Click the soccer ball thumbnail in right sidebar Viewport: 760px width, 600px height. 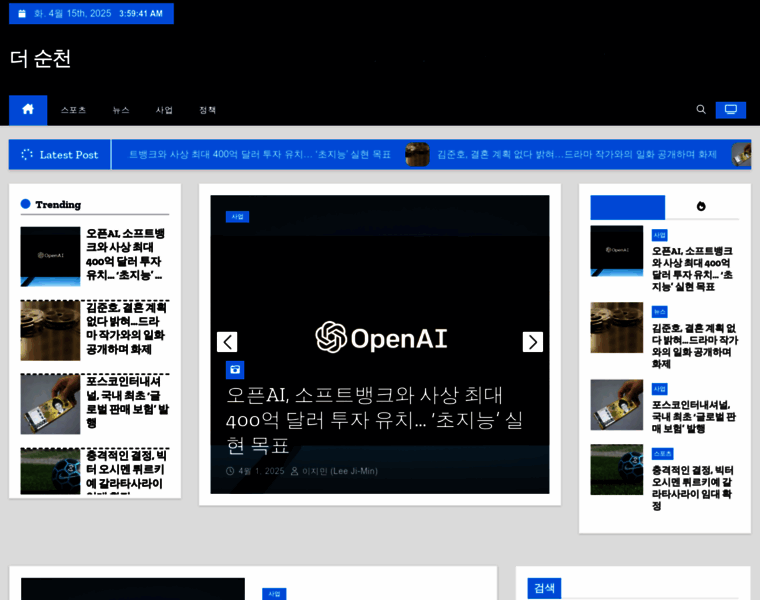point(616,470)
